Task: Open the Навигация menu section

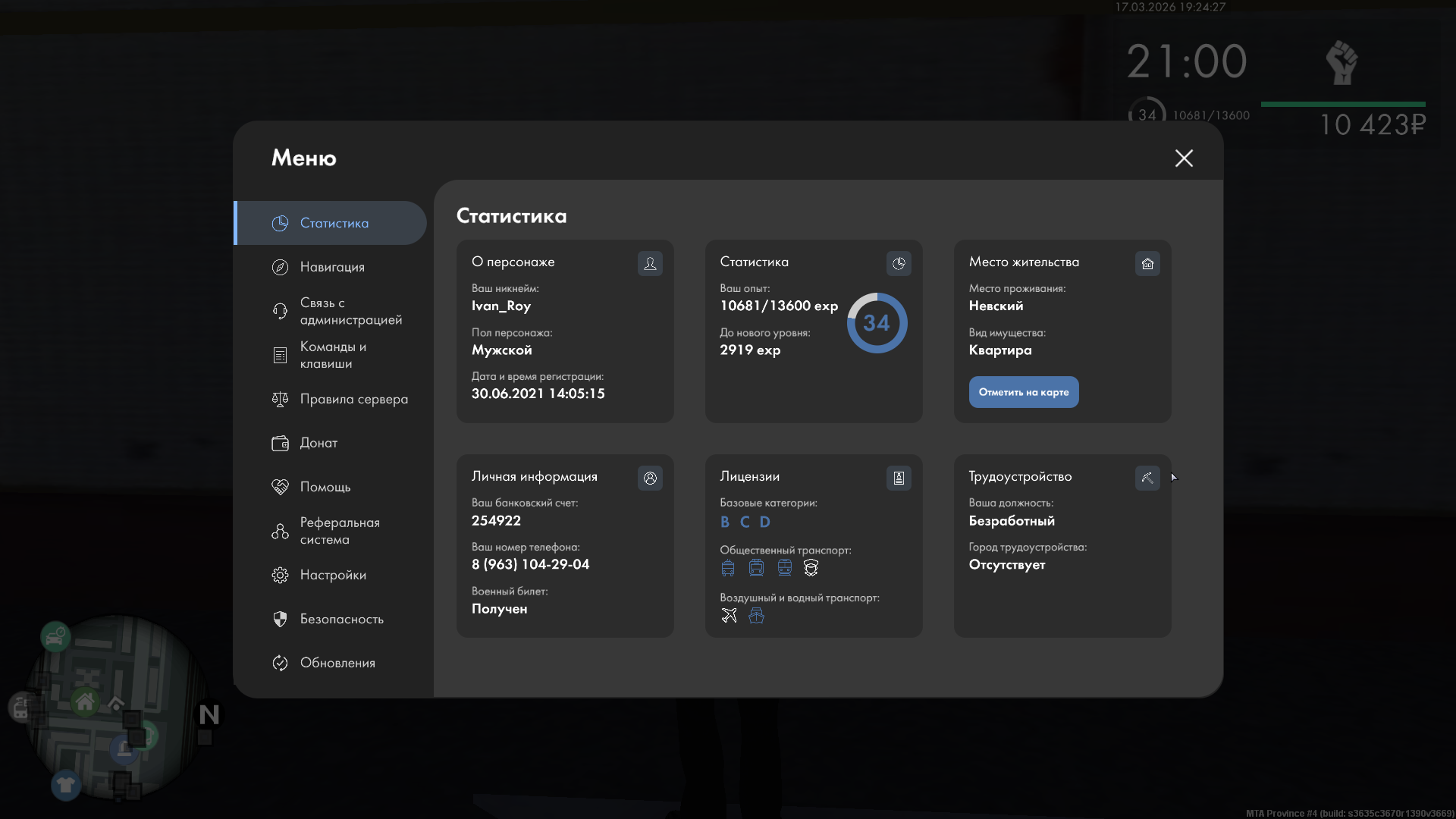Action: (x=332, y=267)
